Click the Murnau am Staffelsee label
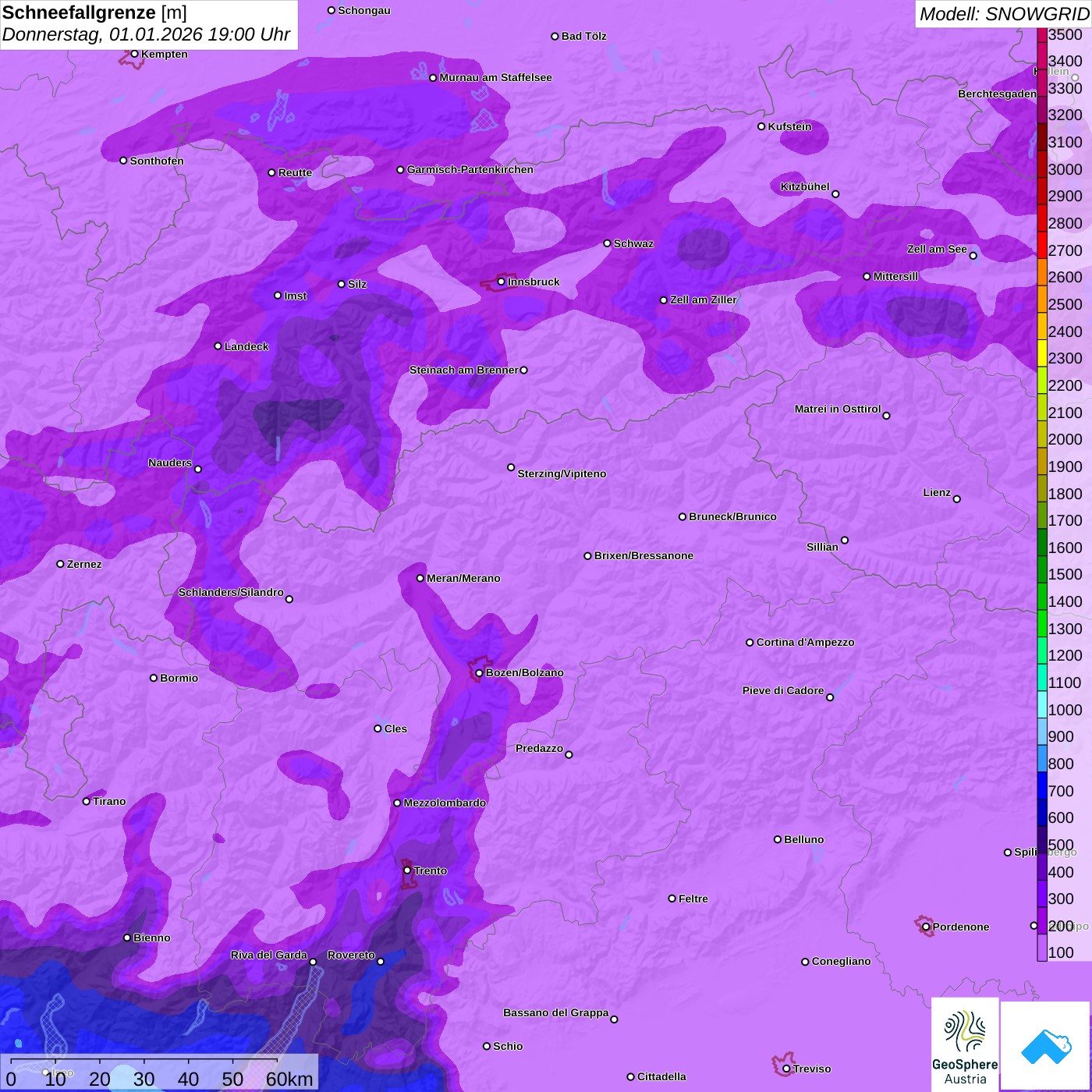This screenshot has width=1092, height=1092. (x=495, y=77)
